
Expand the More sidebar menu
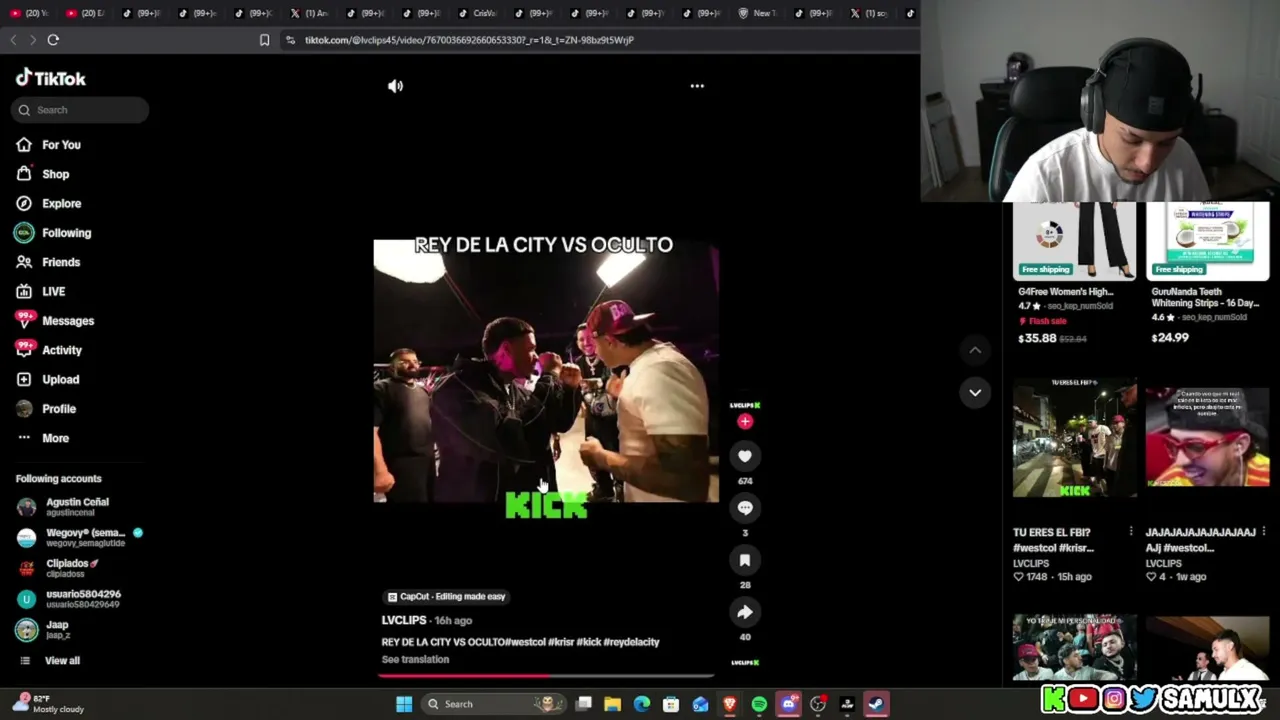click(x=42, y=438)
